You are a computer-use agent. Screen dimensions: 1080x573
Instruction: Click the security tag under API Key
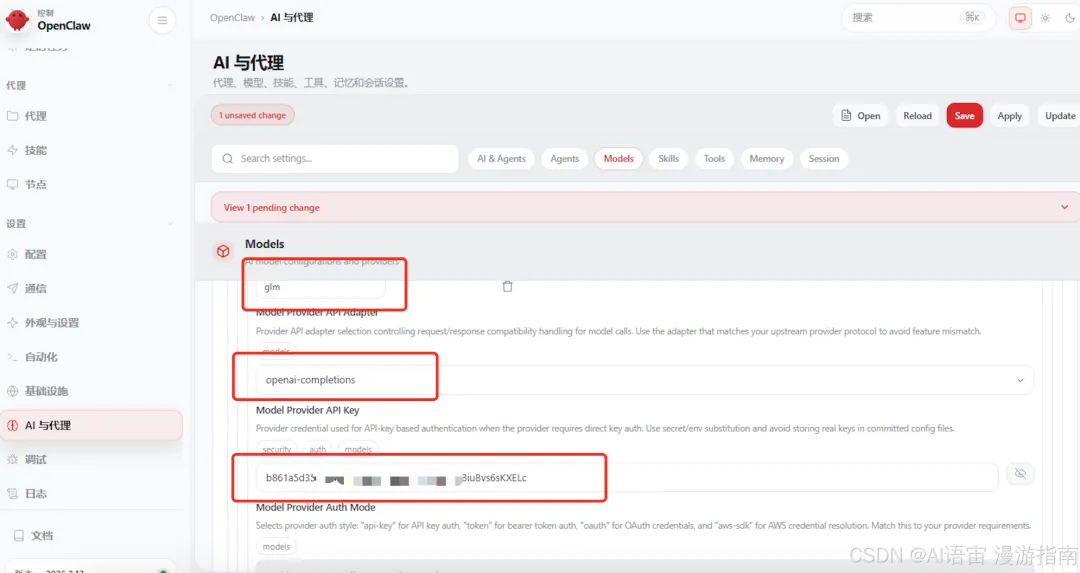coord(277,449)
